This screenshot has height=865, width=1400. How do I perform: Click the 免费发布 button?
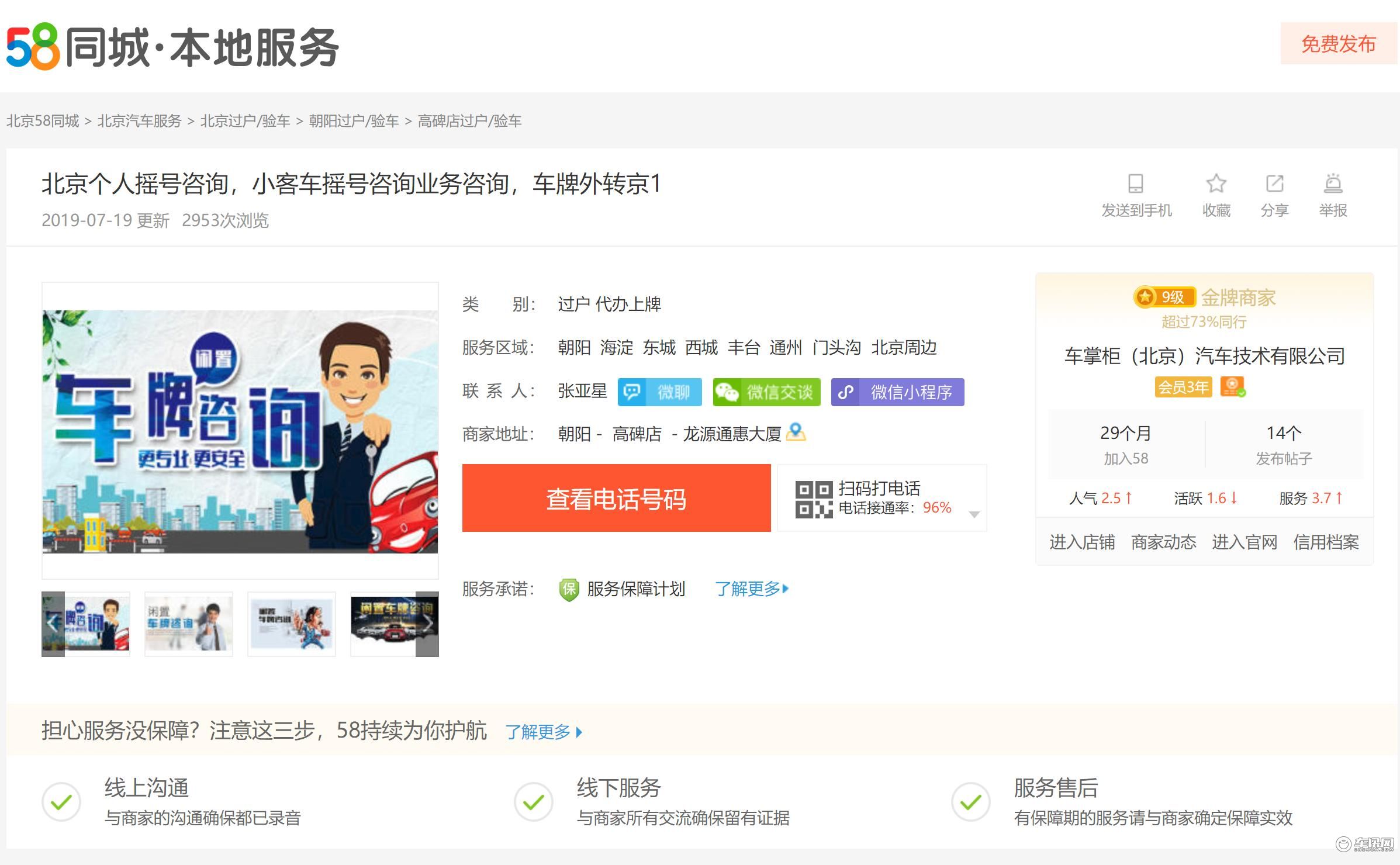click(1338, 44)
